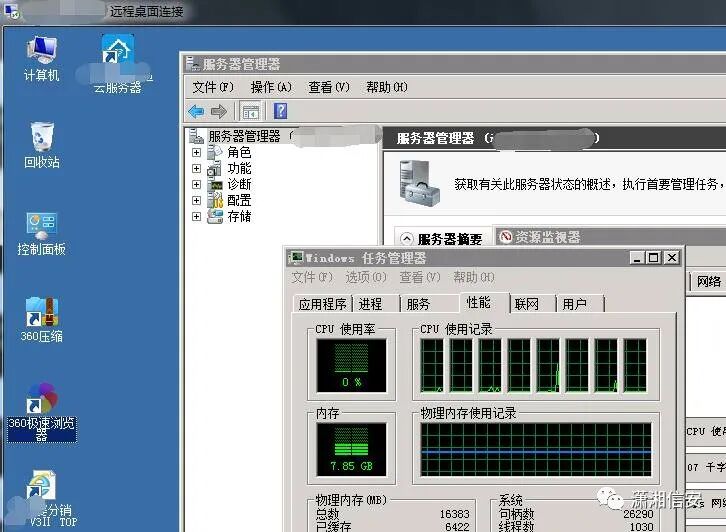Toggle the console tree pane toolbar icon
Screen dimensions: 726x532
[x=250, y=112]
